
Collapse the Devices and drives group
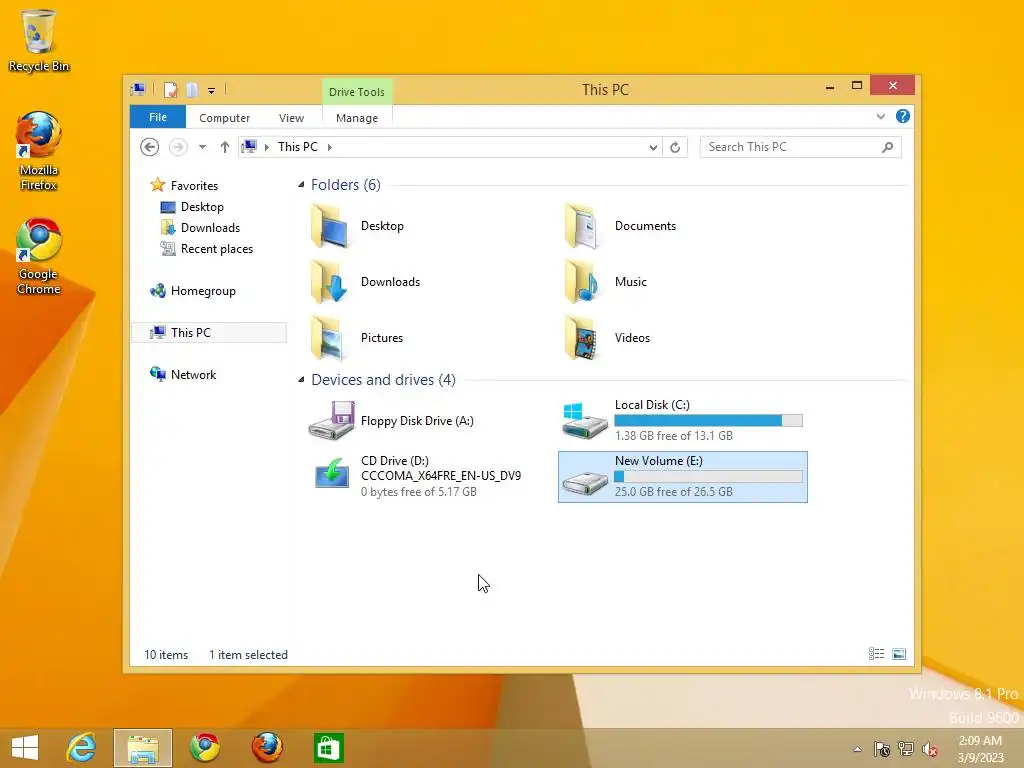[x=301, y=379]
